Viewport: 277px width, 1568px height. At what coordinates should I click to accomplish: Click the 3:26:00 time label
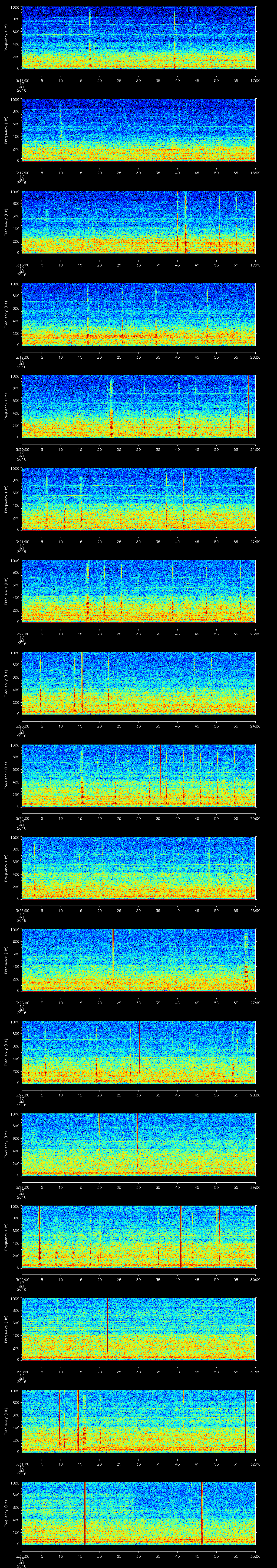(x=22, y=1003)
